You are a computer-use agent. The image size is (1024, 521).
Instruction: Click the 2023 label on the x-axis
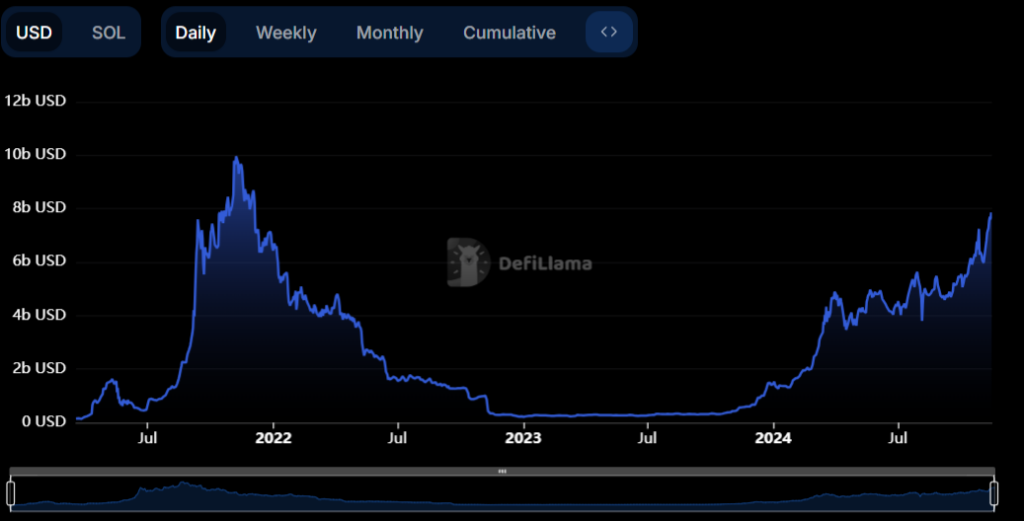click(523, 437)
